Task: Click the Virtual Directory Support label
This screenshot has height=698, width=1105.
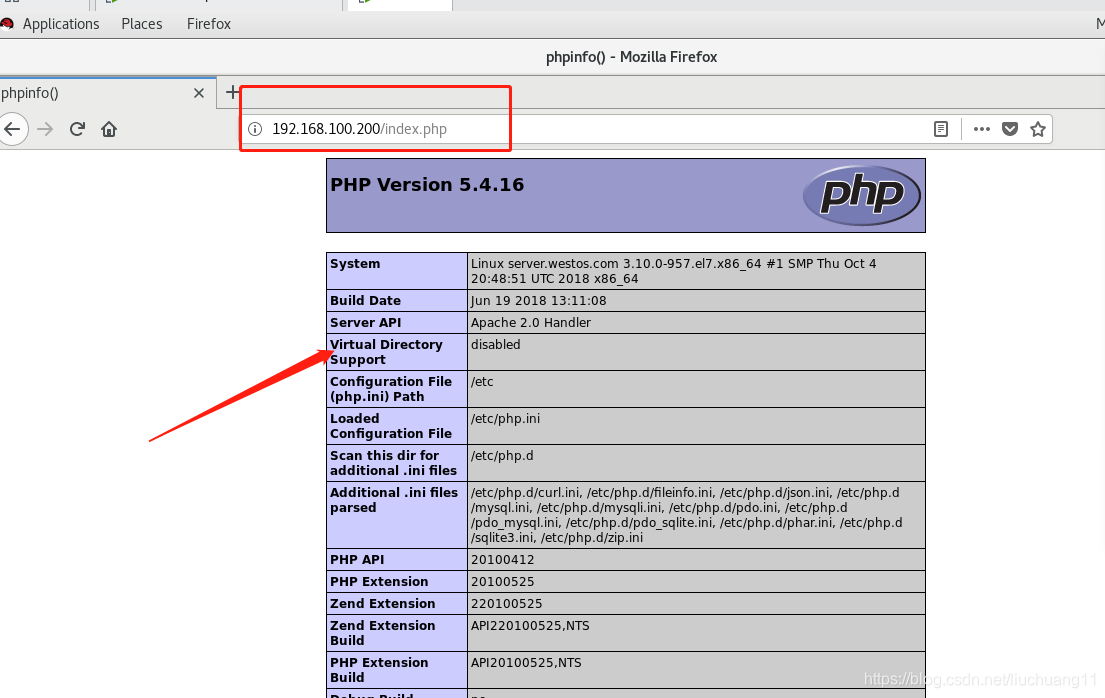Action: coord(386,352)
